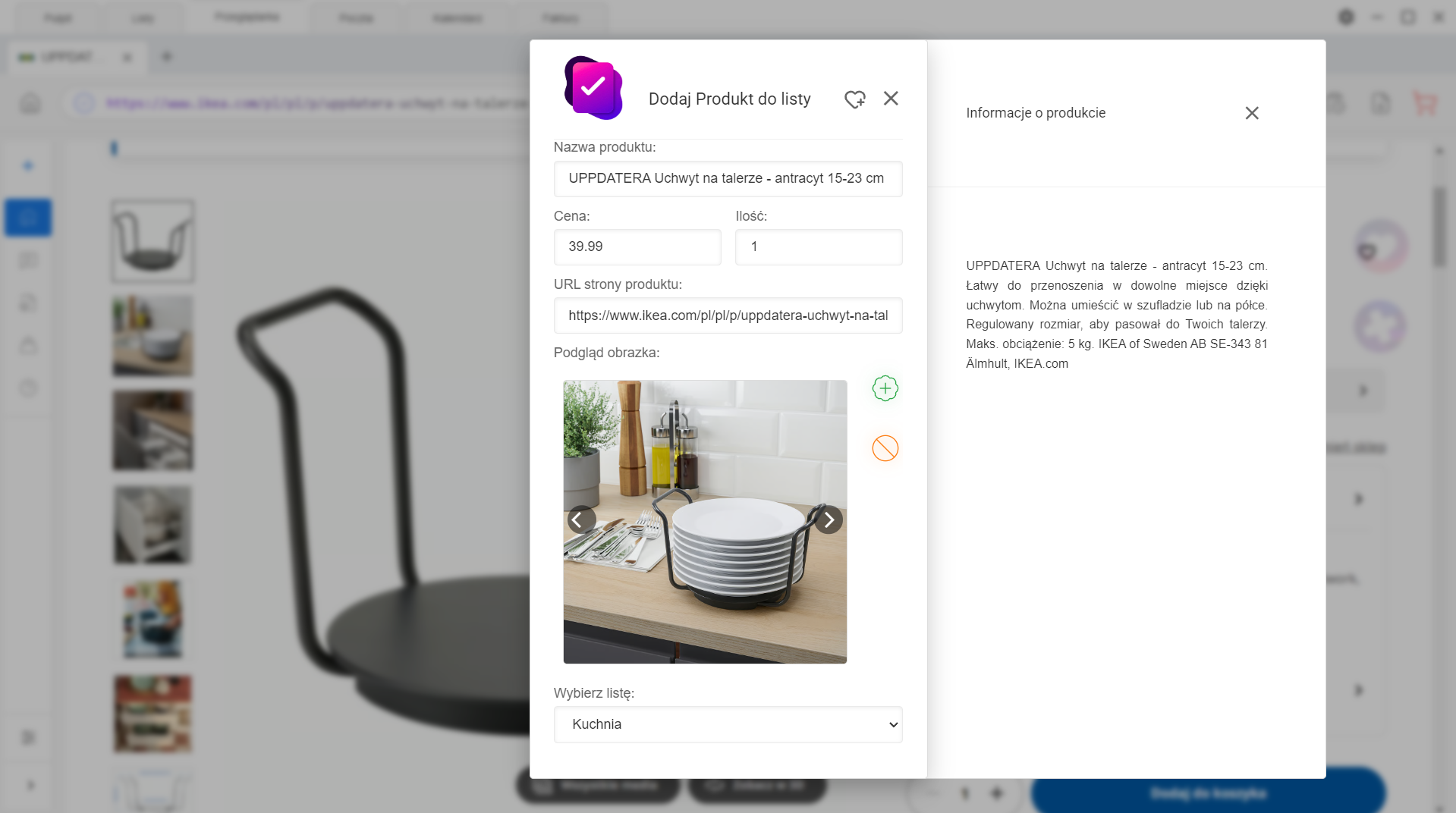
Task: Click the settings gear in the top-right corner
Action: click(x=1347, y=17)
